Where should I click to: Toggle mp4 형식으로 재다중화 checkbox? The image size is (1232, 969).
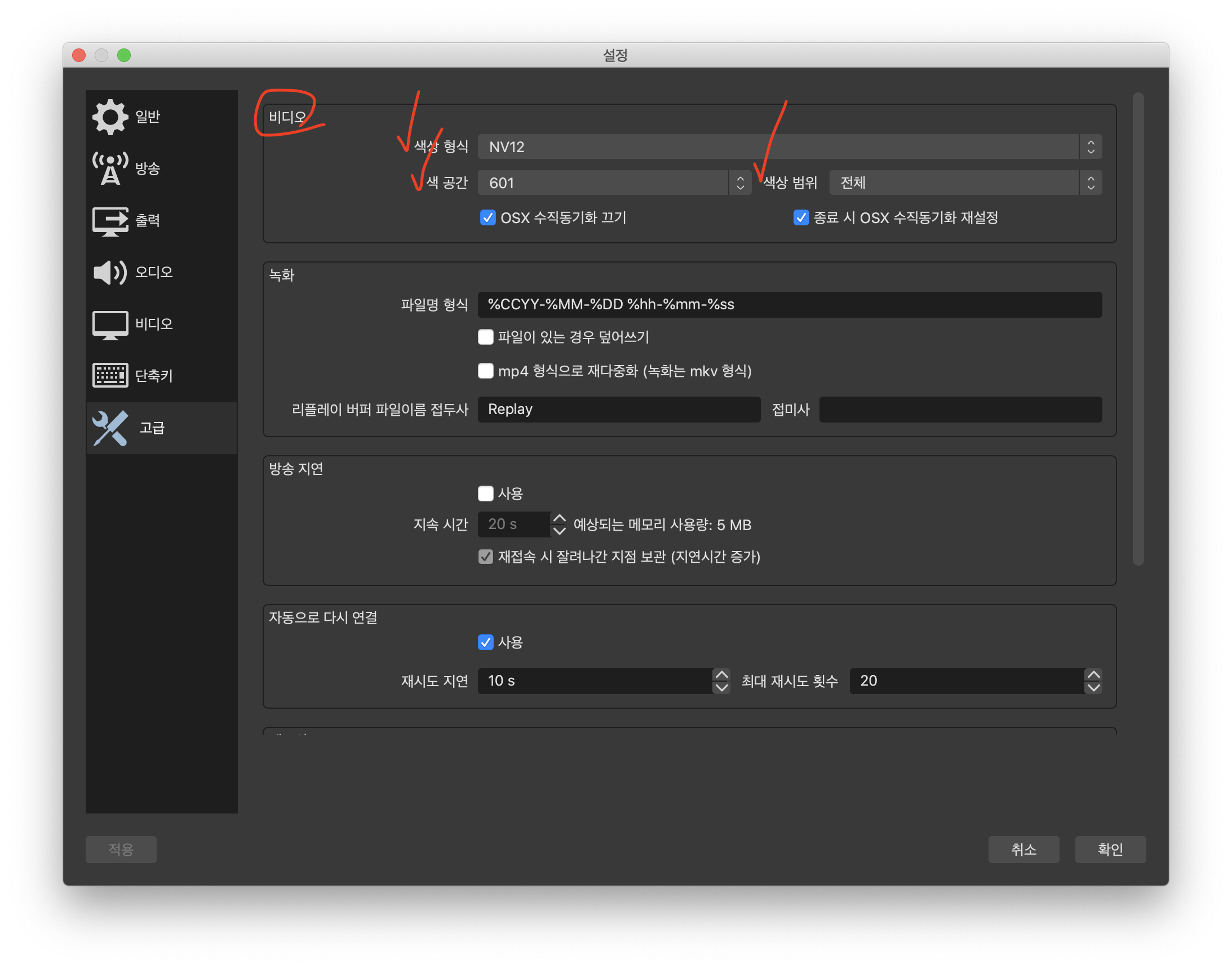coord(486,371)
